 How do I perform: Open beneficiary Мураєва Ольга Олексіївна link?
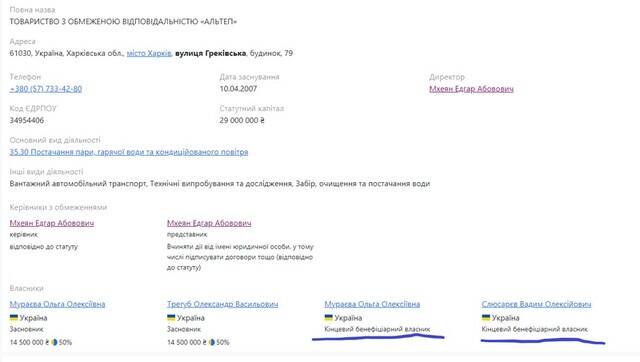pyautogui.click(x=372, y=304)
